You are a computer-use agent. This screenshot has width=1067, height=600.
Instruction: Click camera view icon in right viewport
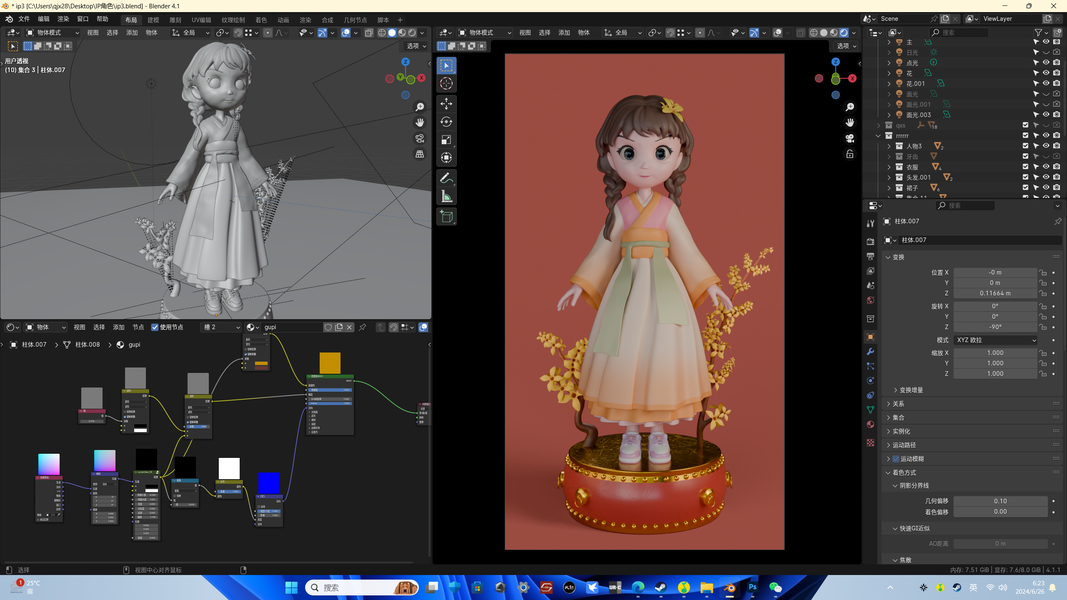(850, 138)
